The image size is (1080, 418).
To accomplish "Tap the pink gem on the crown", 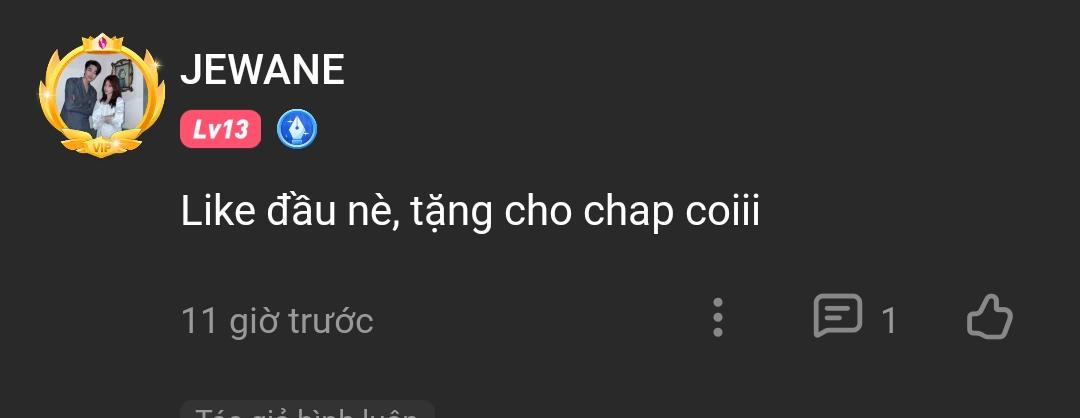I will coord(103,42).
